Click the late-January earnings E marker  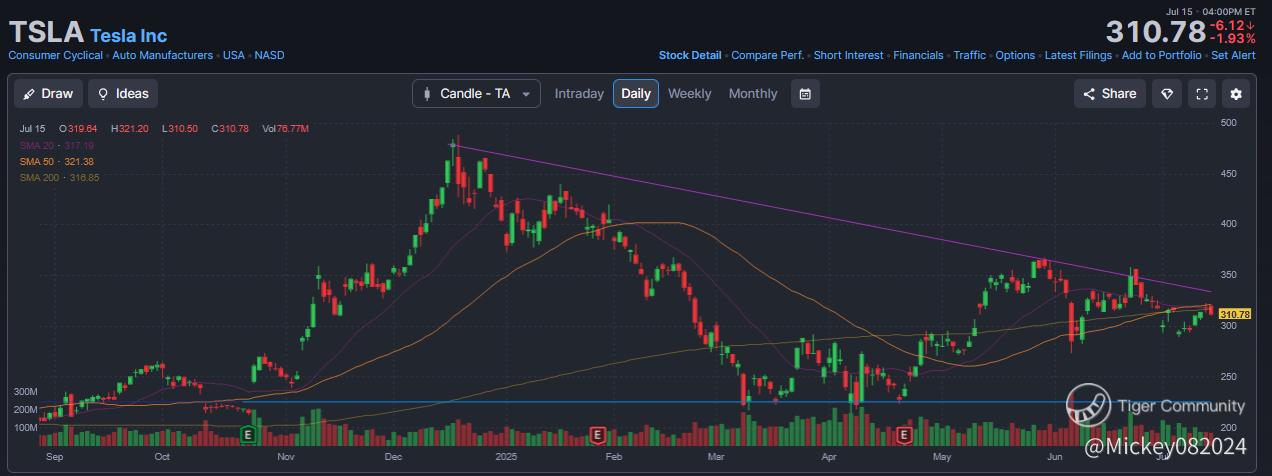point(597,434)
